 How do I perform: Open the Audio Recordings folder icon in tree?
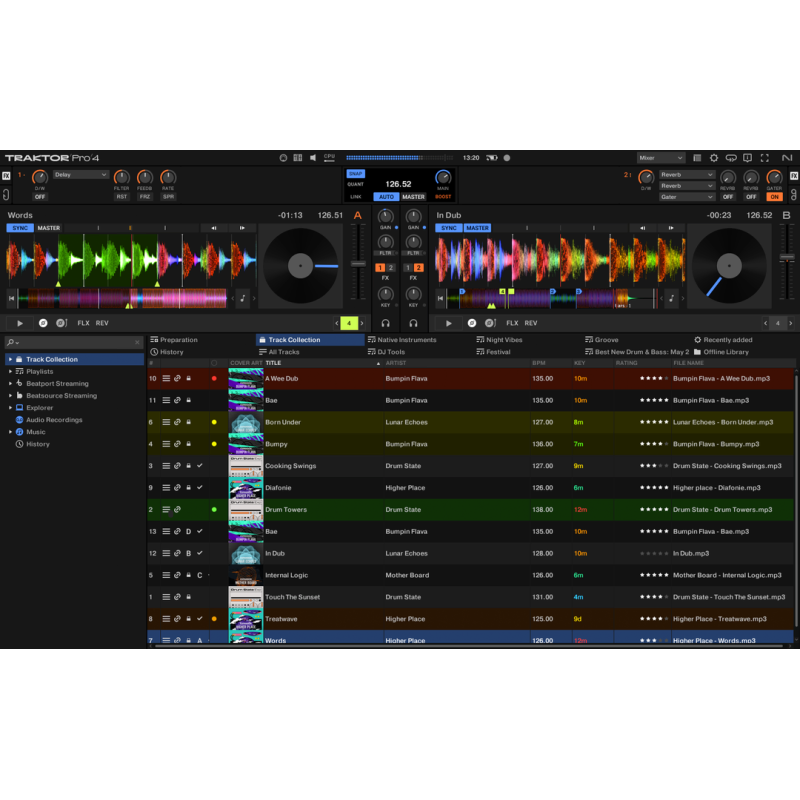[x=19, y=420]
